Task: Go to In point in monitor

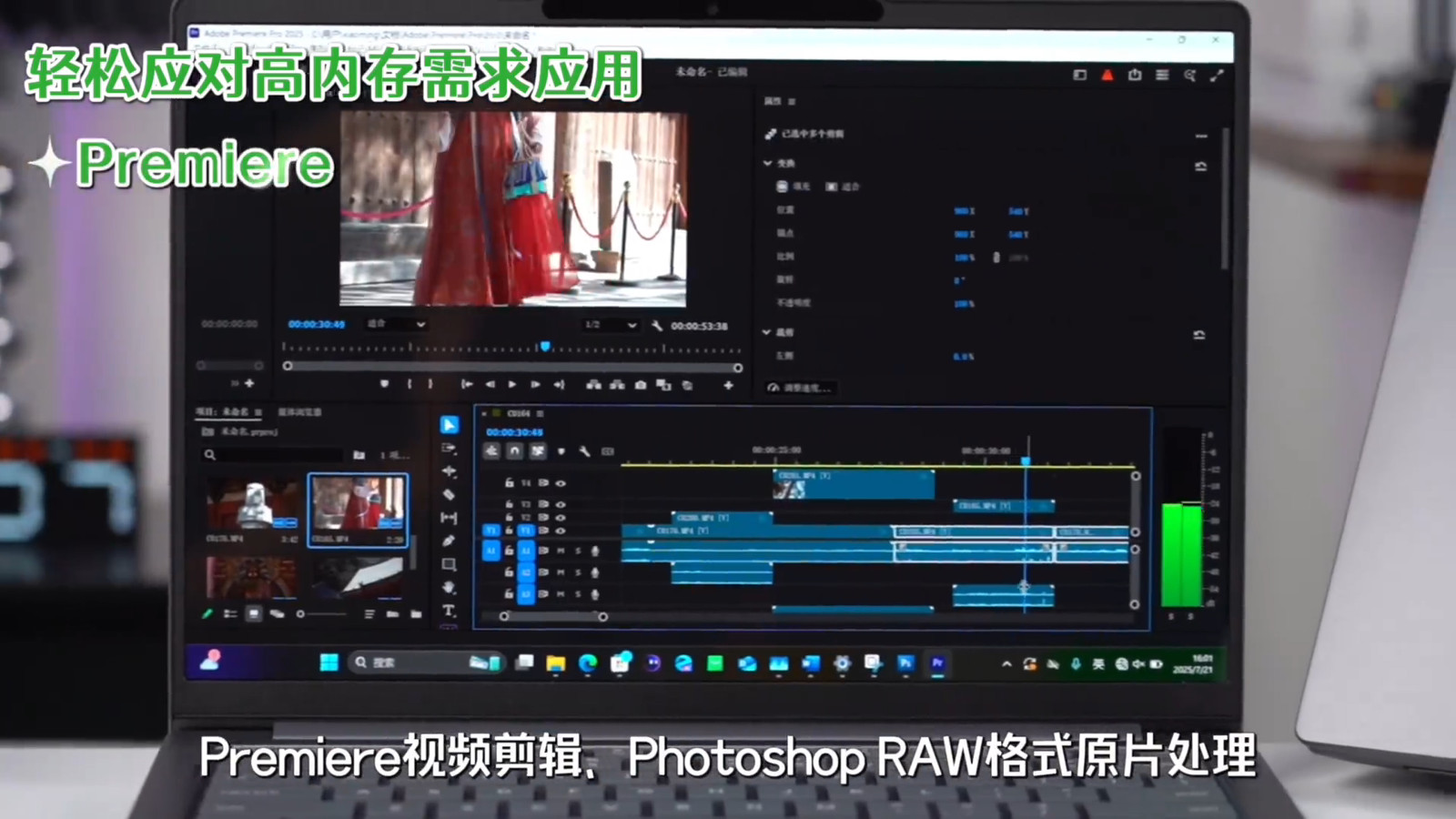Action: 467,384
